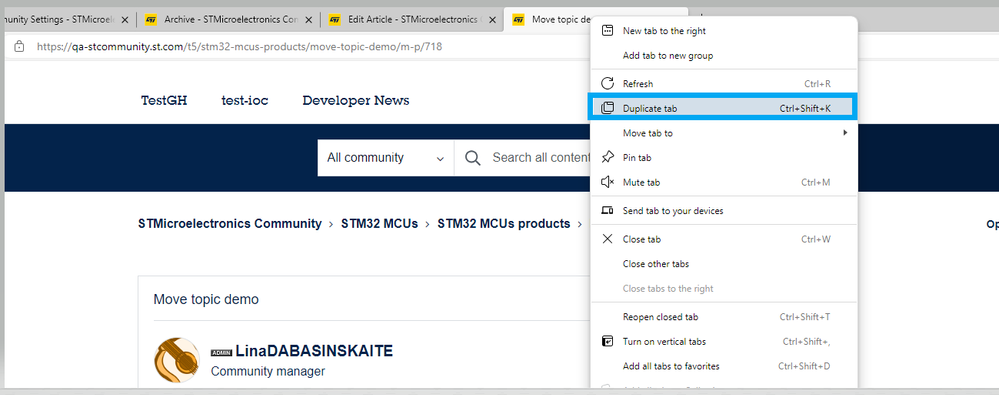Click the Move topic demo heading
The image size is (999, 395).
[x=206, y=299]
